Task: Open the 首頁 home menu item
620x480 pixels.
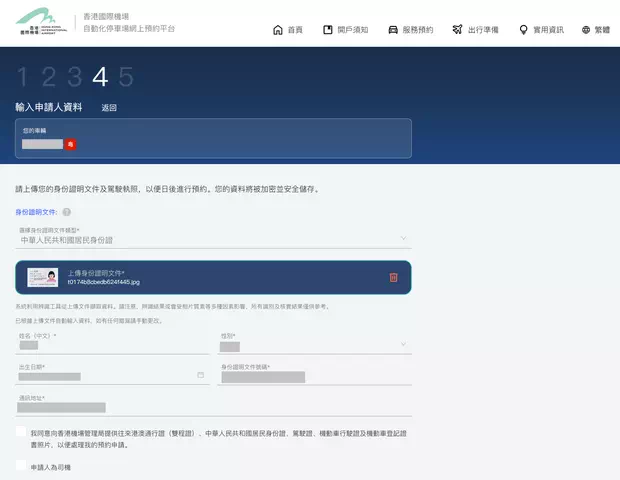Action: 288,30
